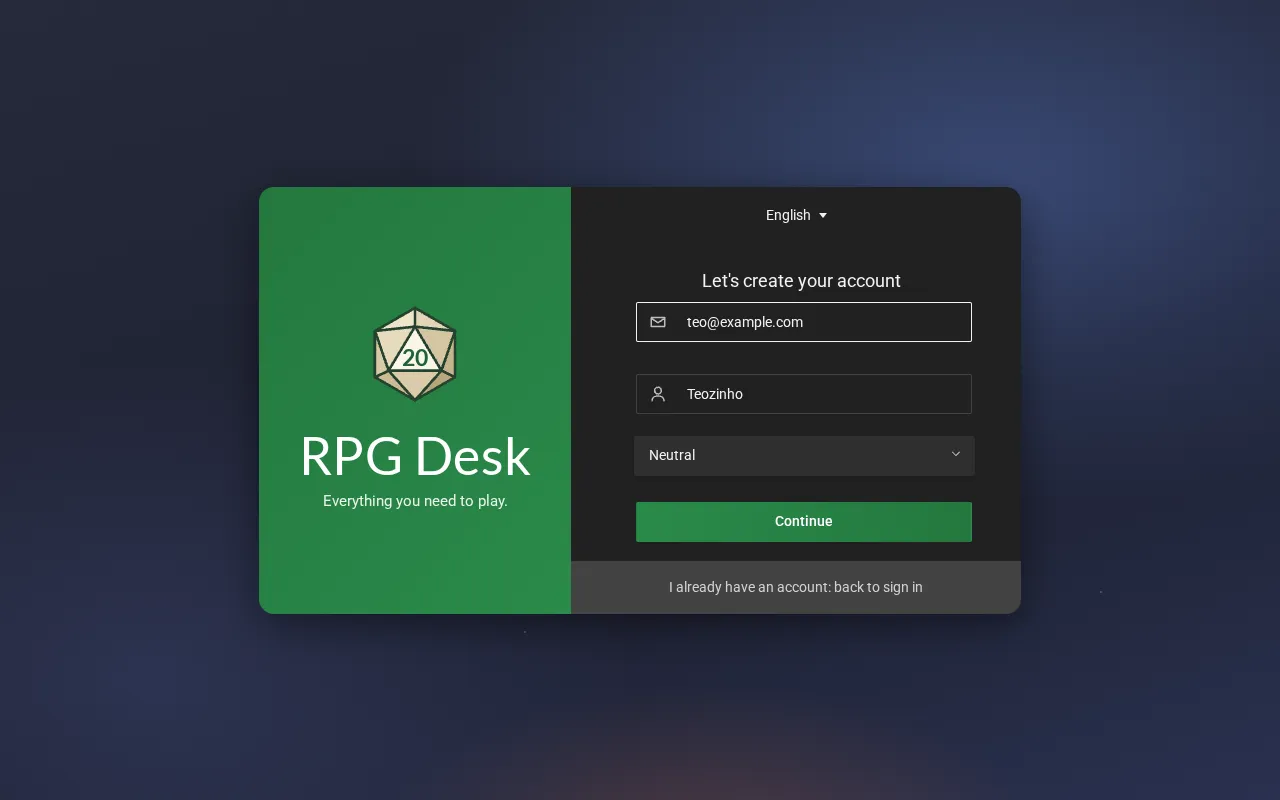
Task: Click the RPG Desk title text
Action: click(415, 456)
